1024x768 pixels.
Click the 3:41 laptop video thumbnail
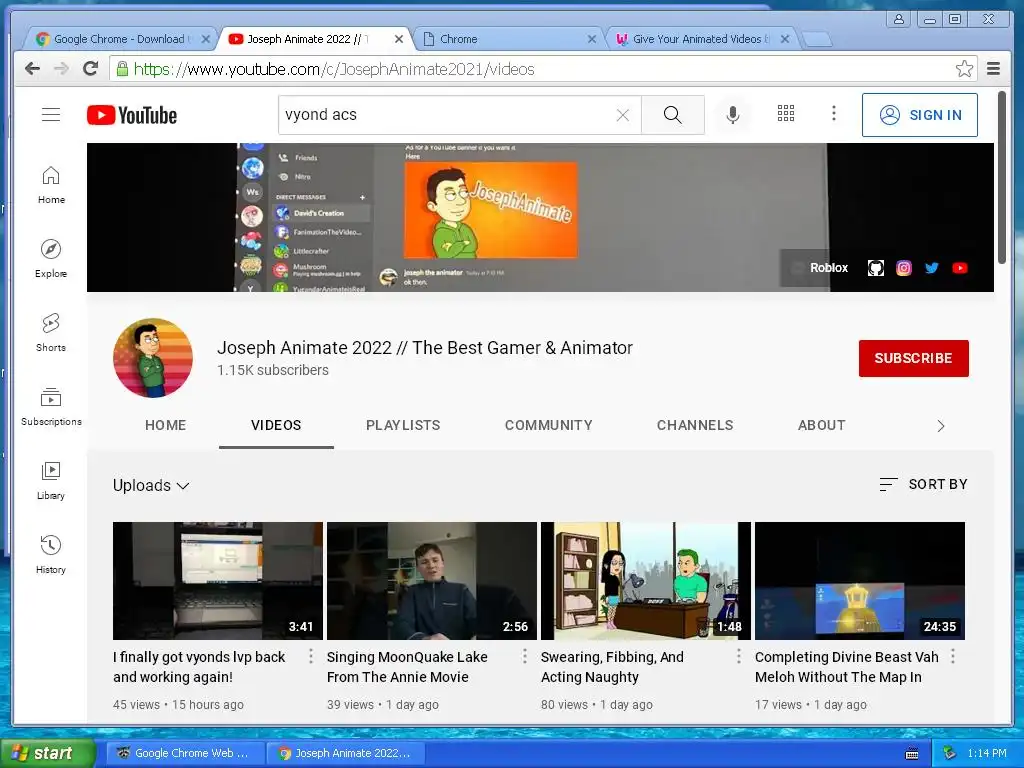[217, 581]
